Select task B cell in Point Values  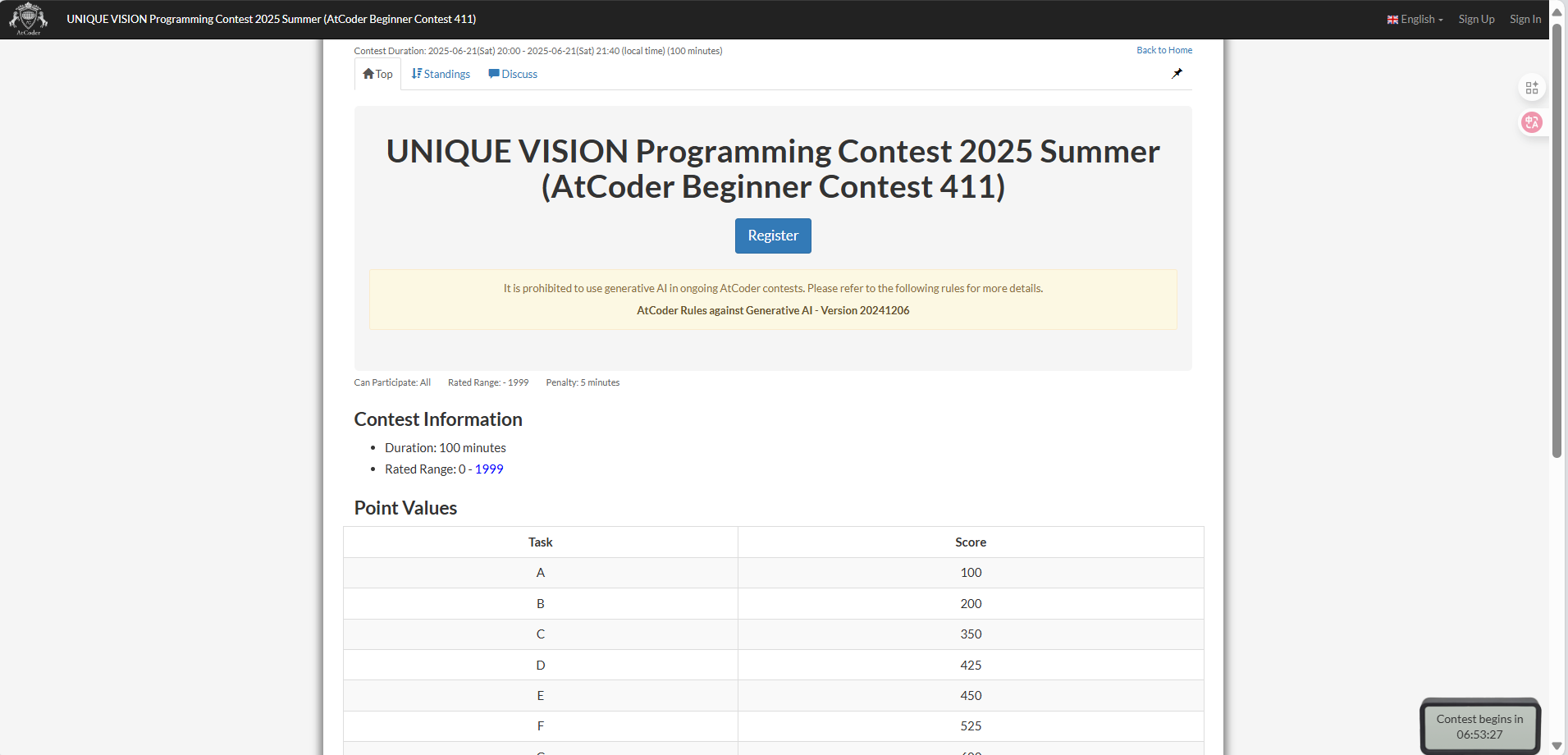pyautogui.click(x=541, y=603)
